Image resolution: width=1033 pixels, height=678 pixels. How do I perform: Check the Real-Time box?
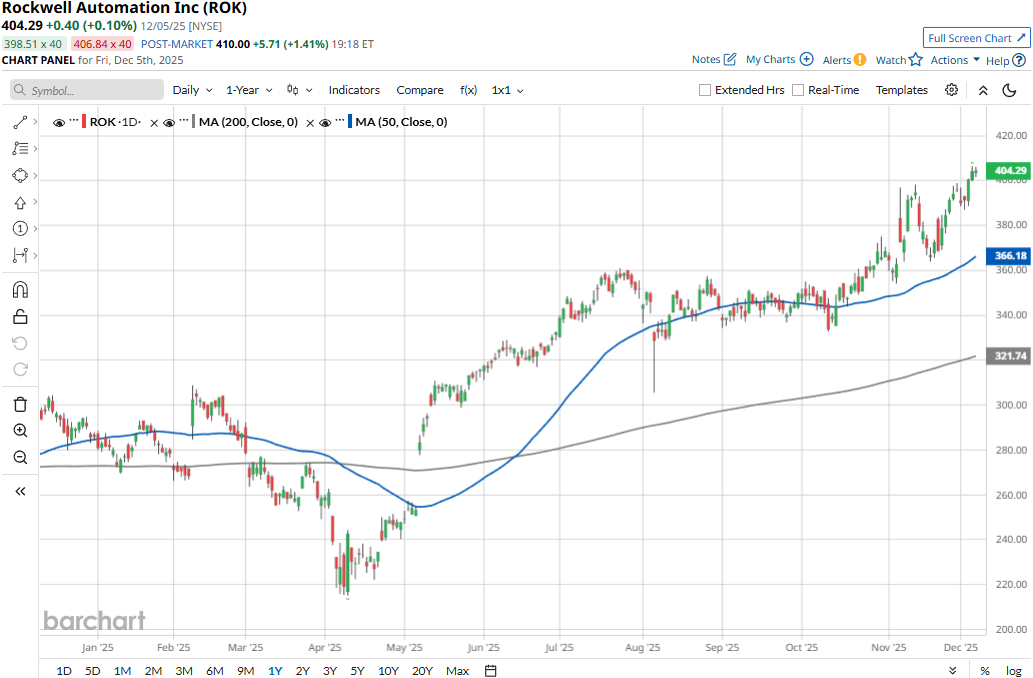[x=798, y=90]
